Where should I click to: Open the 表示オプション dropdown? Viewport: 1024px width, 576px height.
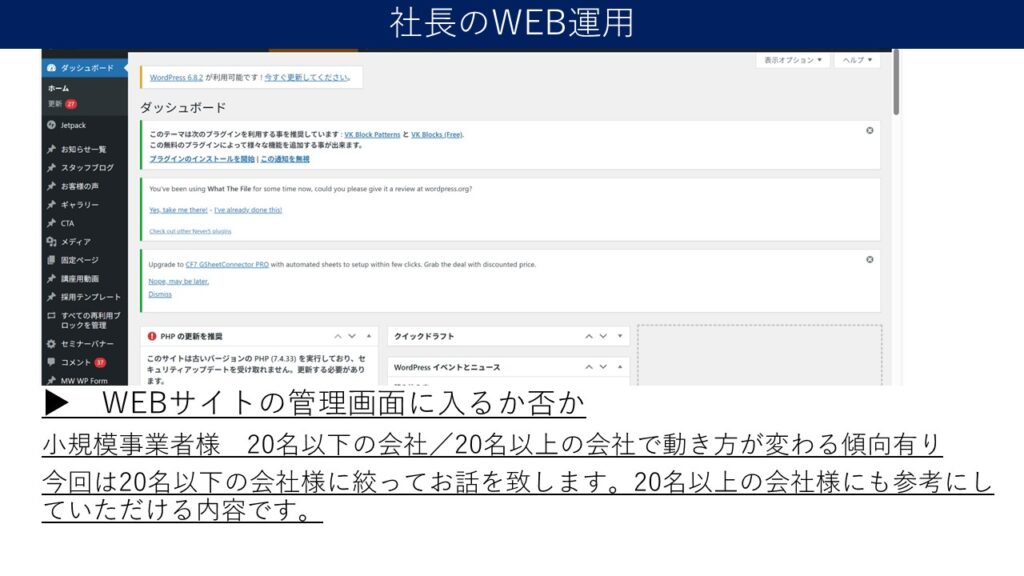(x=793, y=60)
